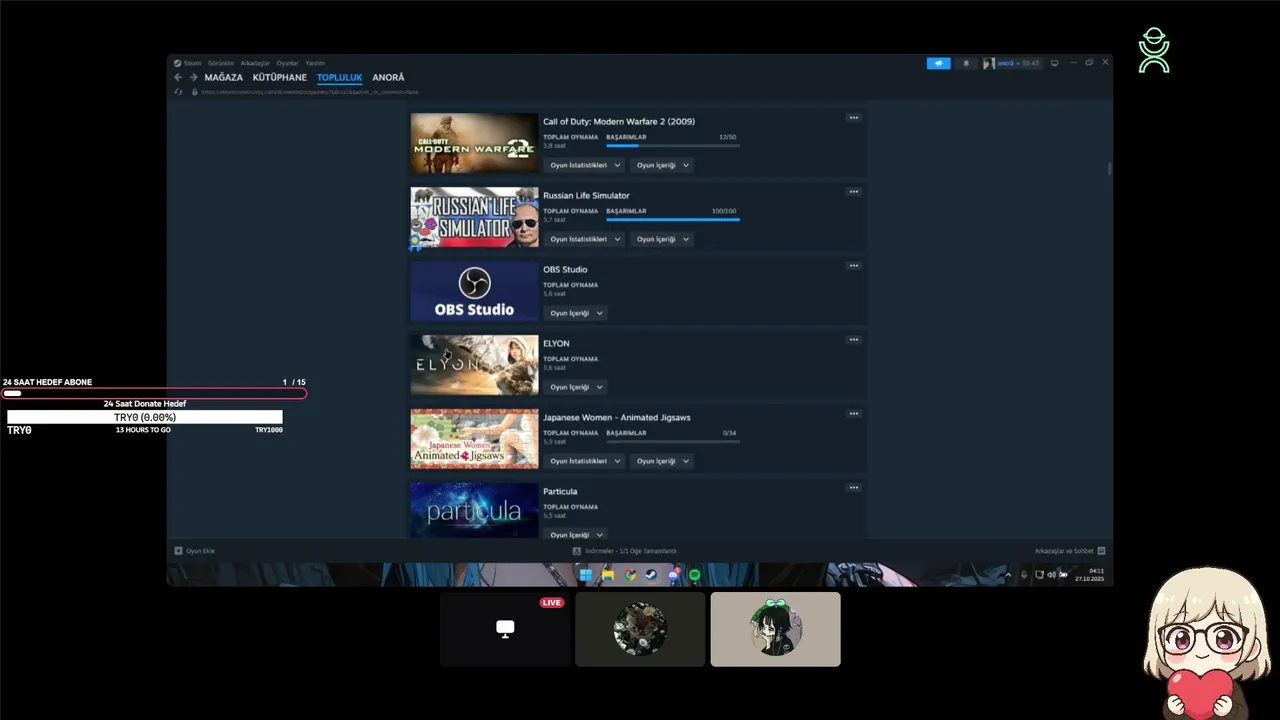
Task: Open Arkadaşlar ve Sohbet chat icon
Action: pos(1101,551)
